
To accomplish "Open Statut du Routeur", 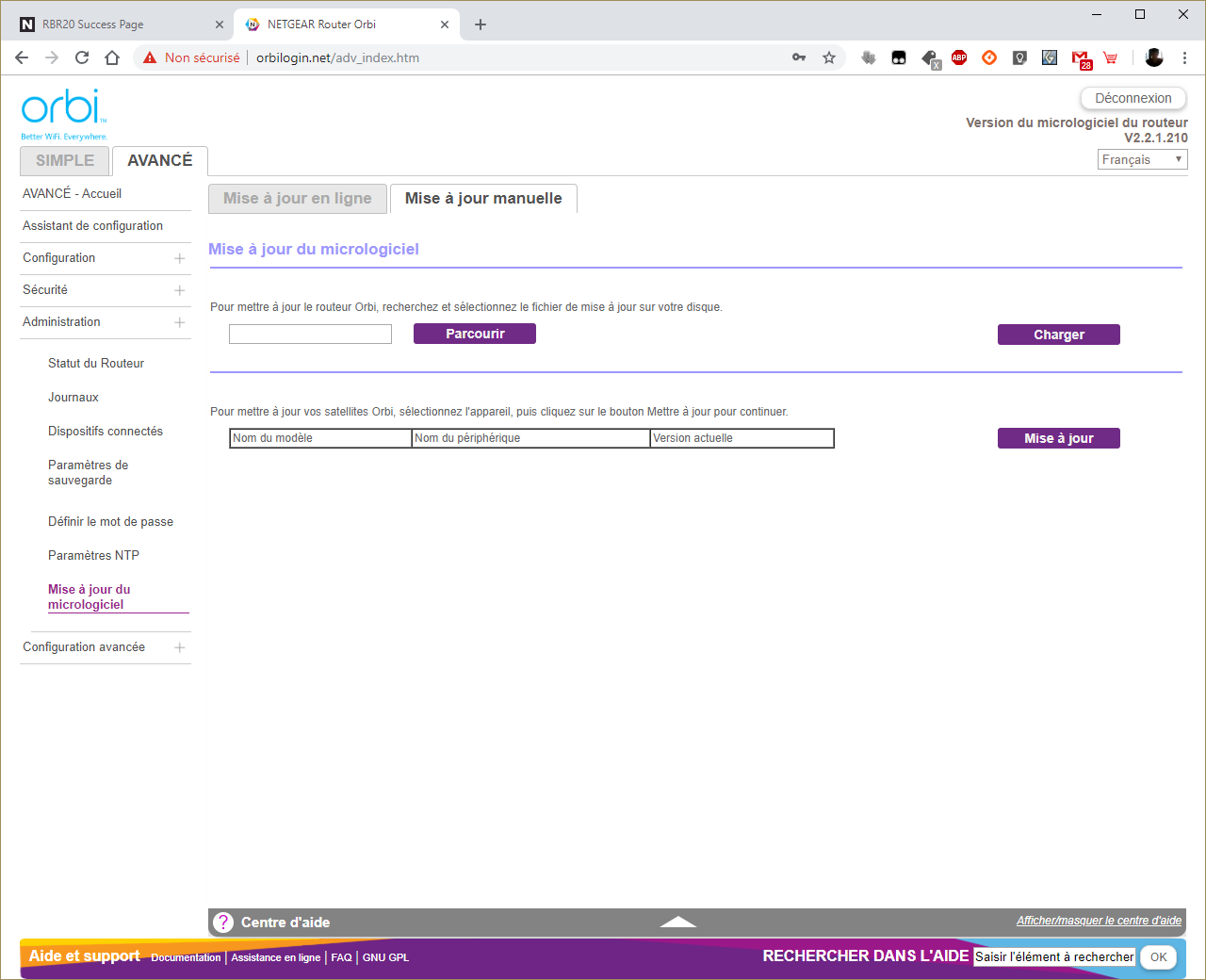I will pos(96,363).
